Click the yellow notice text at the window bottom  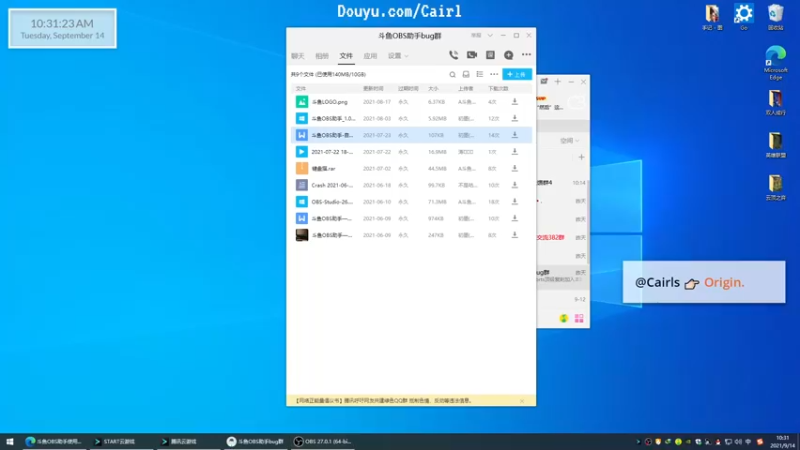pos(384,401)
